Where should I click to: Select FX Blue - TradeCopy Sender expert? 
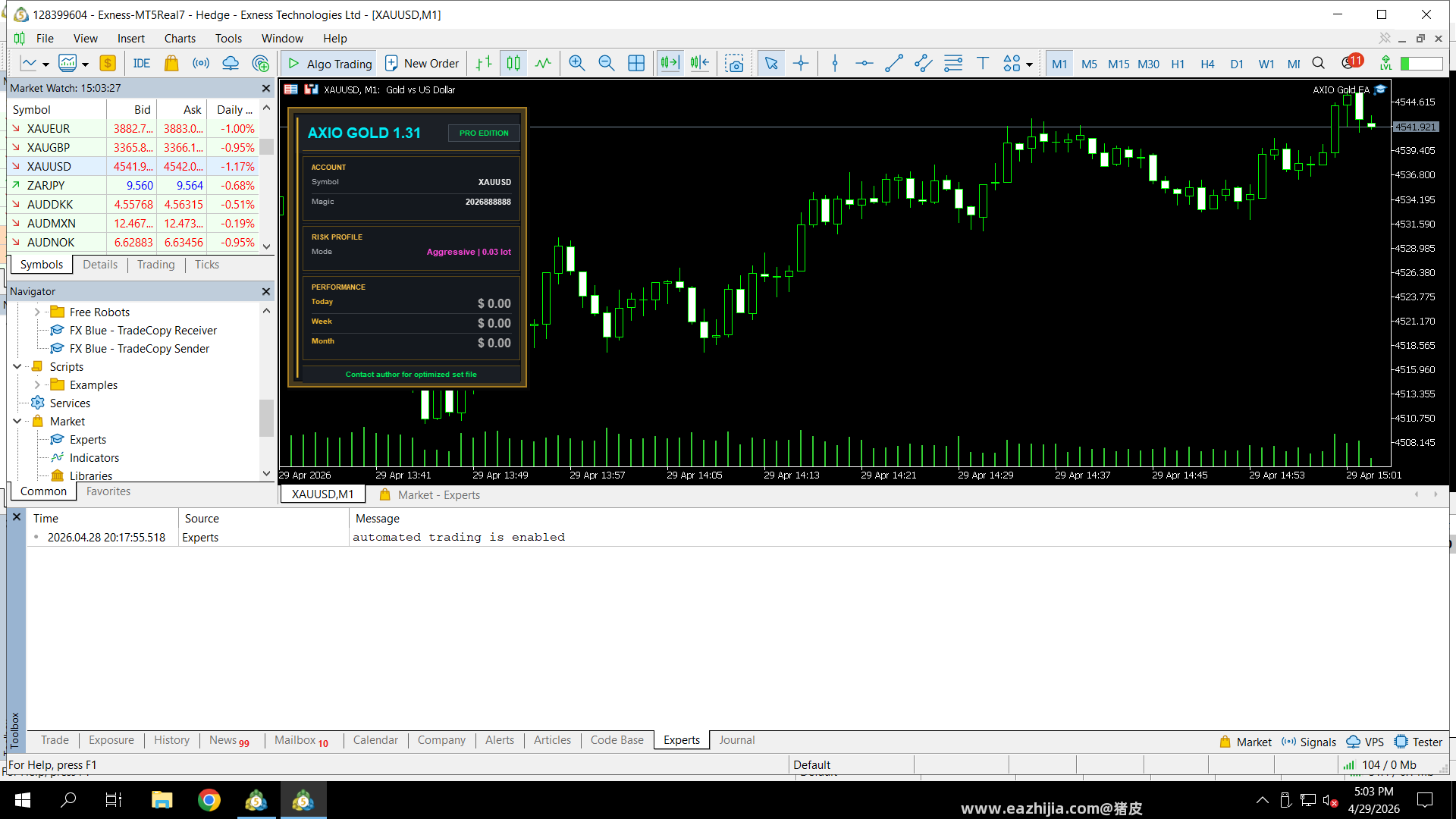(x=140, y=349)
